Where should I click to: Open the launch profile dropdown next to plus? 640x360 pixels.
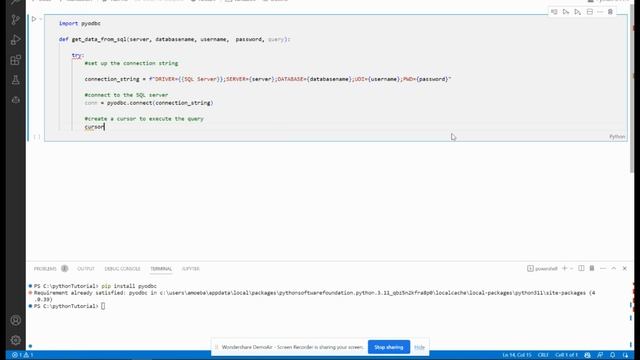(571, 268)
